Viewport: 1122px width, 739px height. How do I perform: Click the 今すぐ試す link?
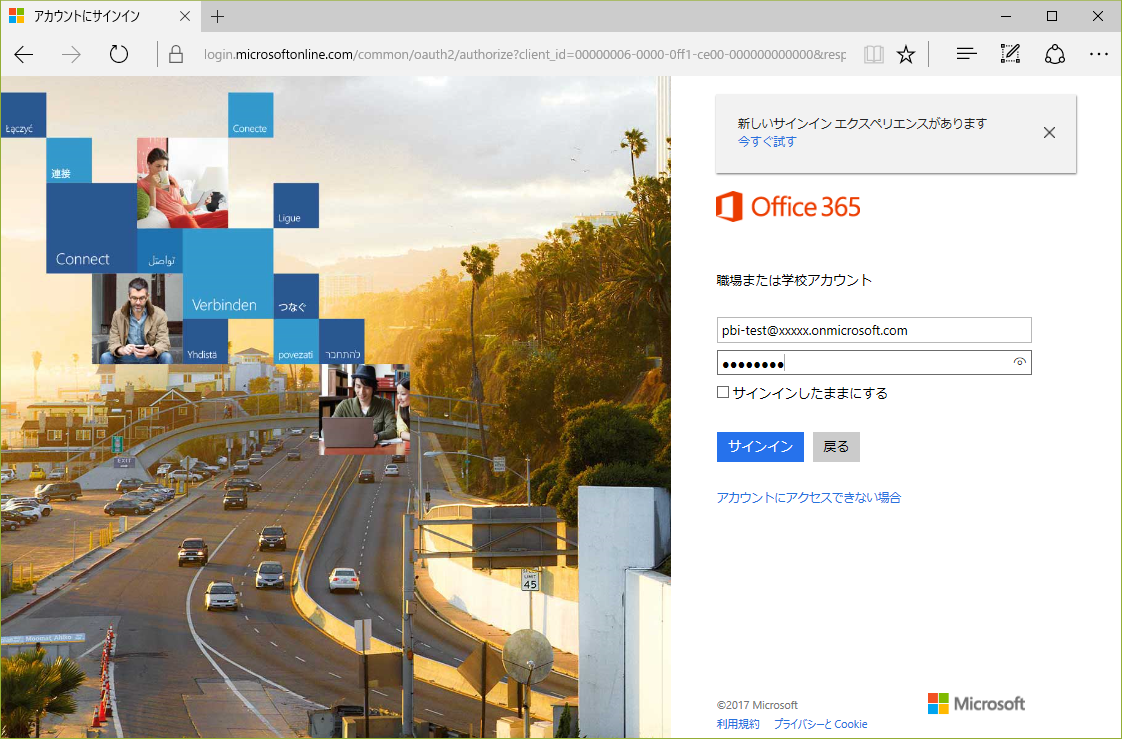(x=766, y=142)
